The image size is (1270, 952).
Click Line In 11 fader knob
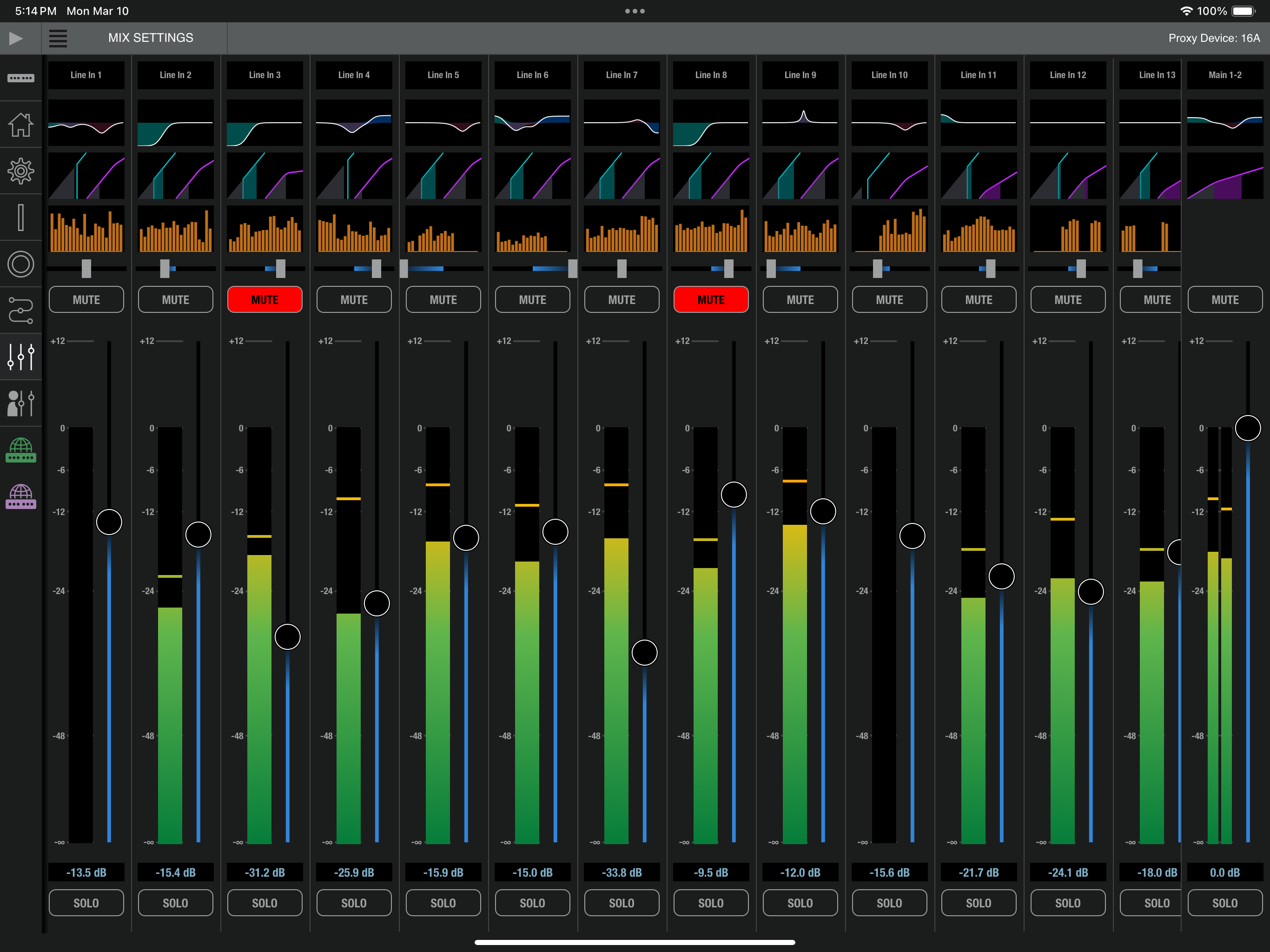1001,576
